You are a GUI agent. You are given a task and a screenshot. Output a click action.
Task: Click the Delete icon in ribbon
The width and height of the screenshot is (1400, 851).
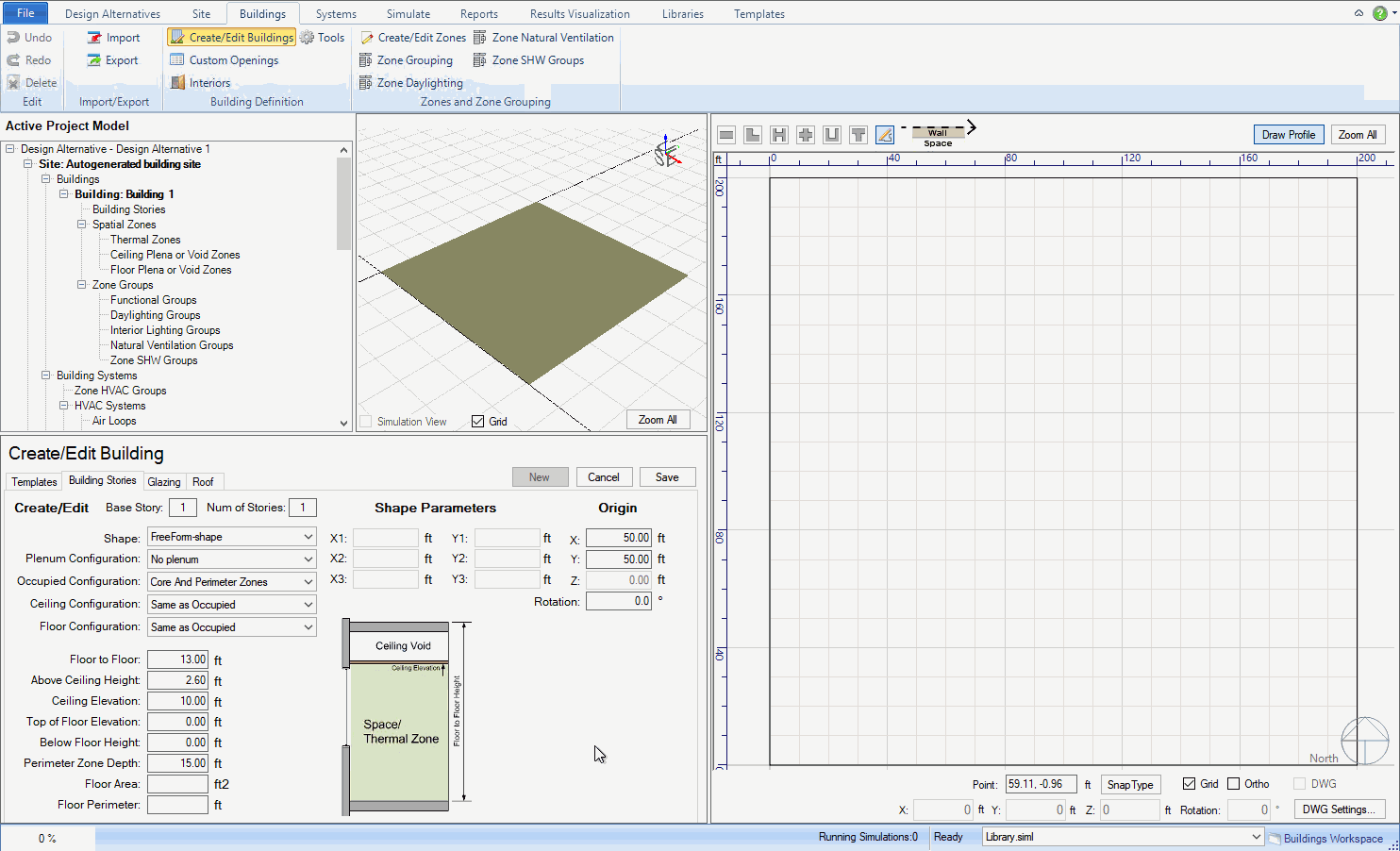click(x=13, y=83)
